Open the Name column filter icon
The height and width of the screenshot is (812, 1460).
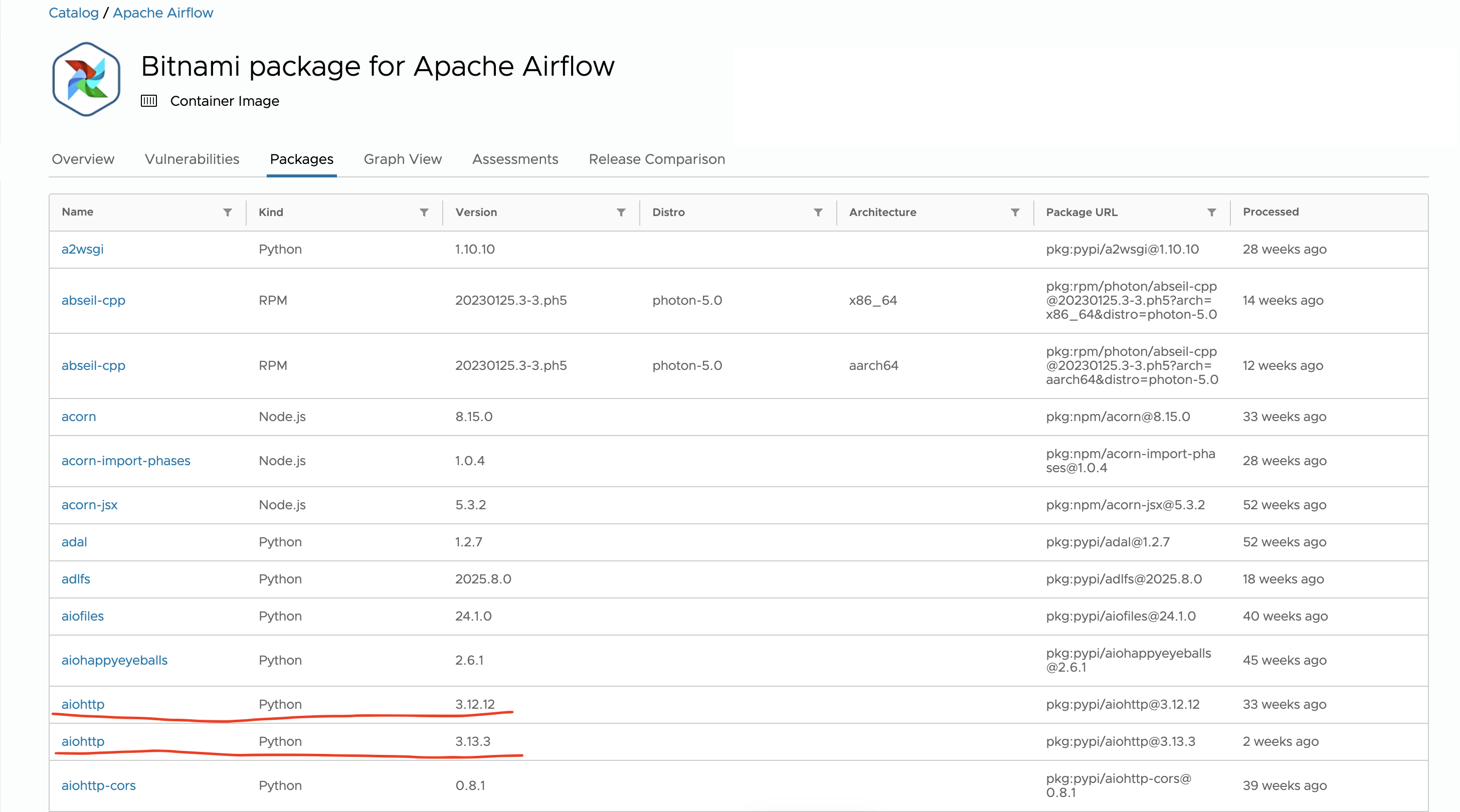(x=227, y=213)
